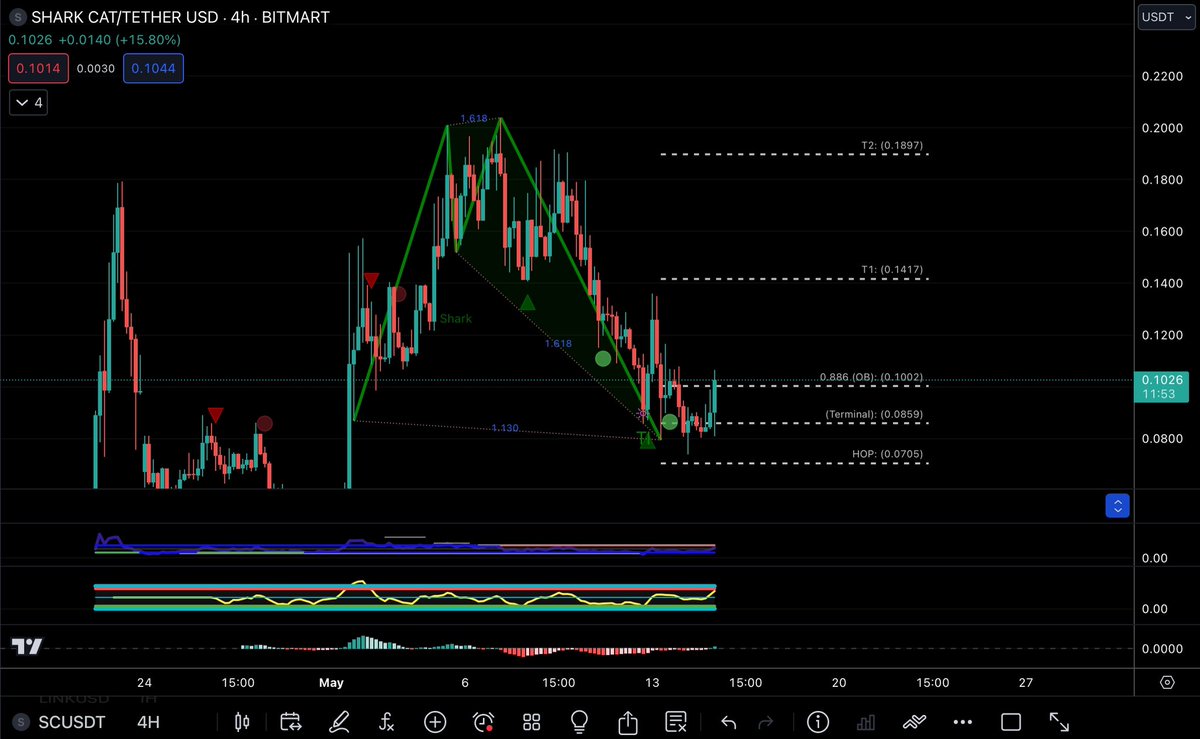
Task: Click the HOP: (0.0705) level label
Action: click(888, 453)
